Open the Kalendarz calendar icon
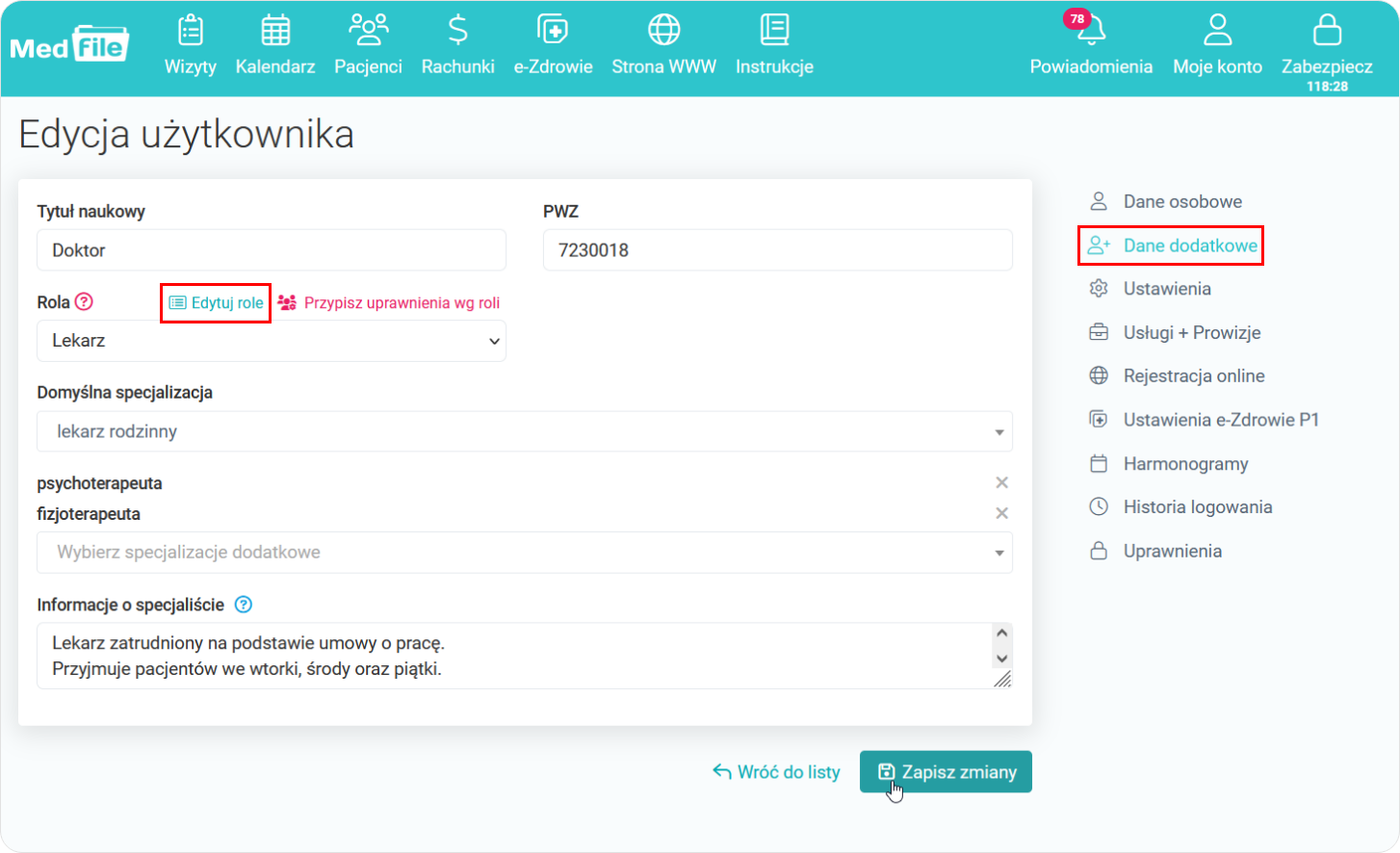The width and height of the screenshot is (1400, 853). pos(275,31)
